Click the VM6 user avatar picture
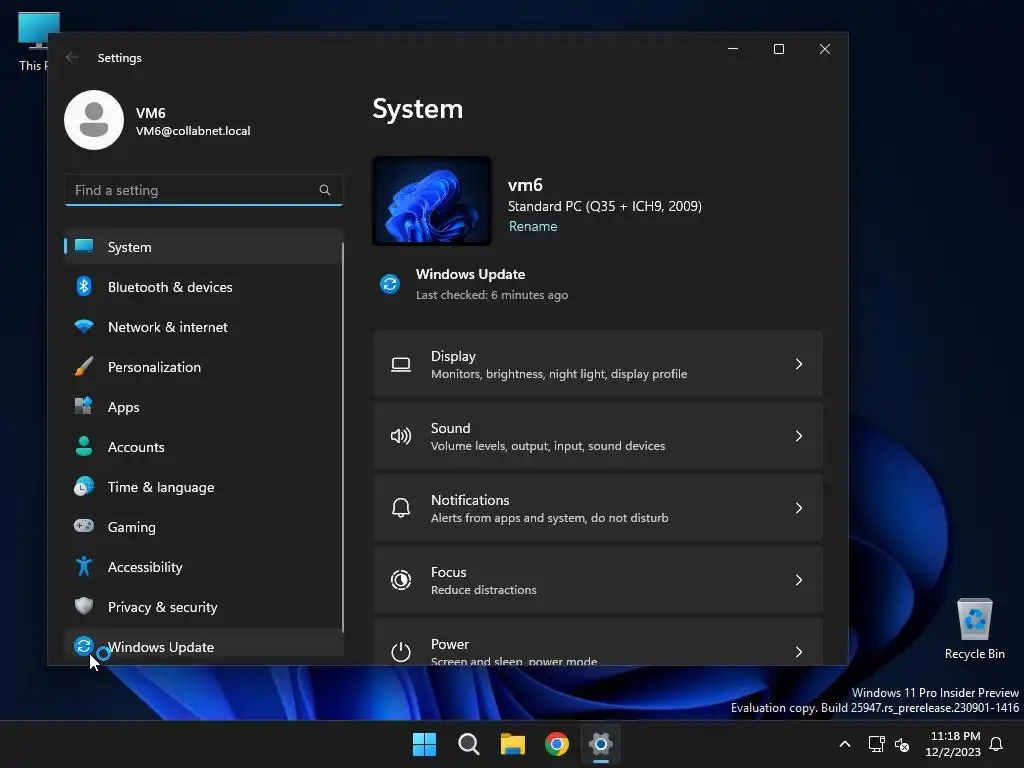Viewport: 1024px width, 768px height. [94, 120]
